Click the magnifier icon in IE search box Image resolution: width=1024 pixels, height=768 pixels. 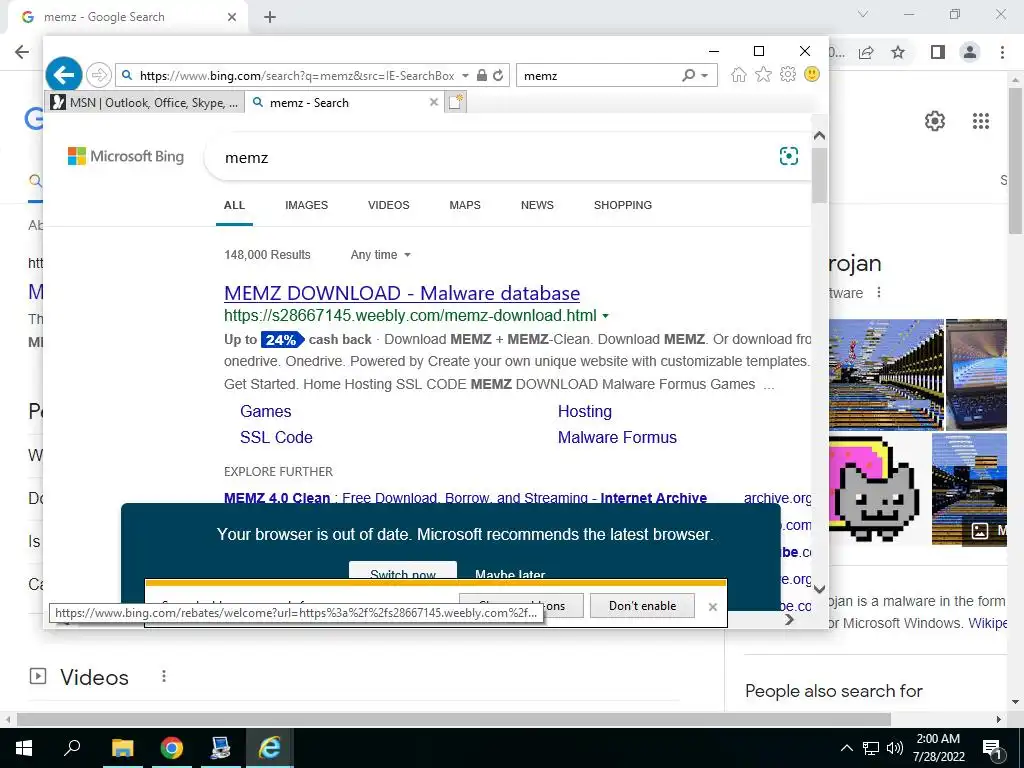pyautogui.click(x=688, y=75)
